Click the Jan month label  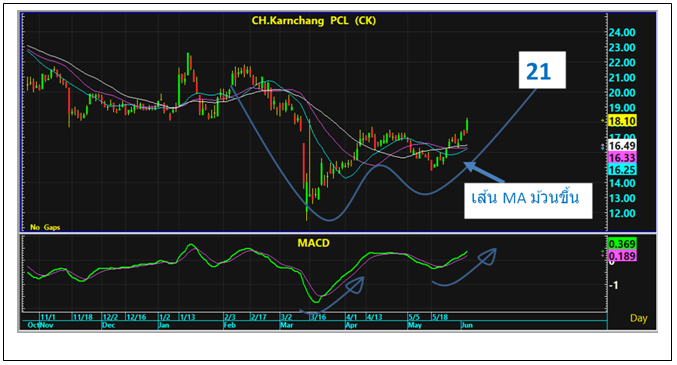(164, 325)
